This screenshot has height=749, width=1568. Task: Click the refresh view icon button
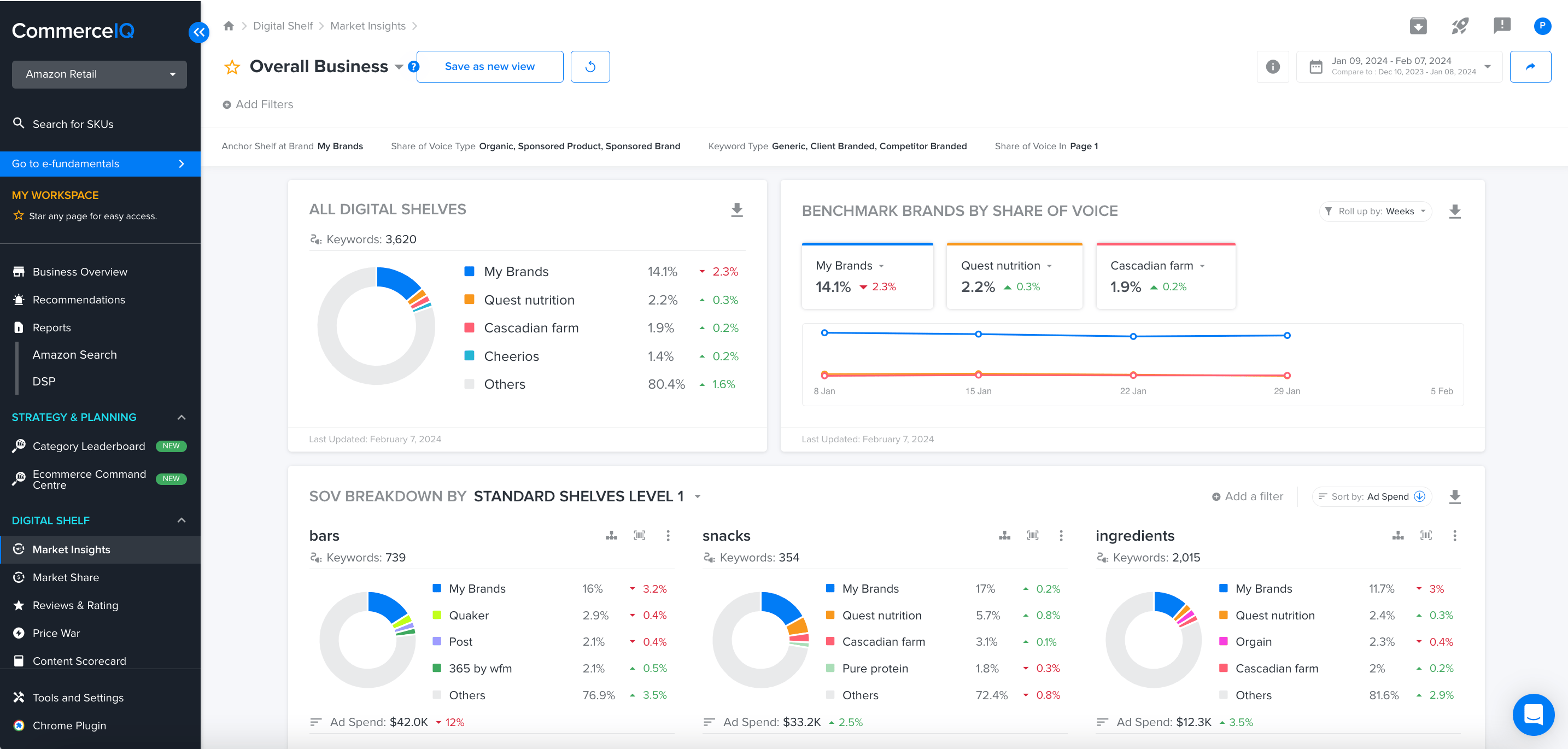(590, 67)
